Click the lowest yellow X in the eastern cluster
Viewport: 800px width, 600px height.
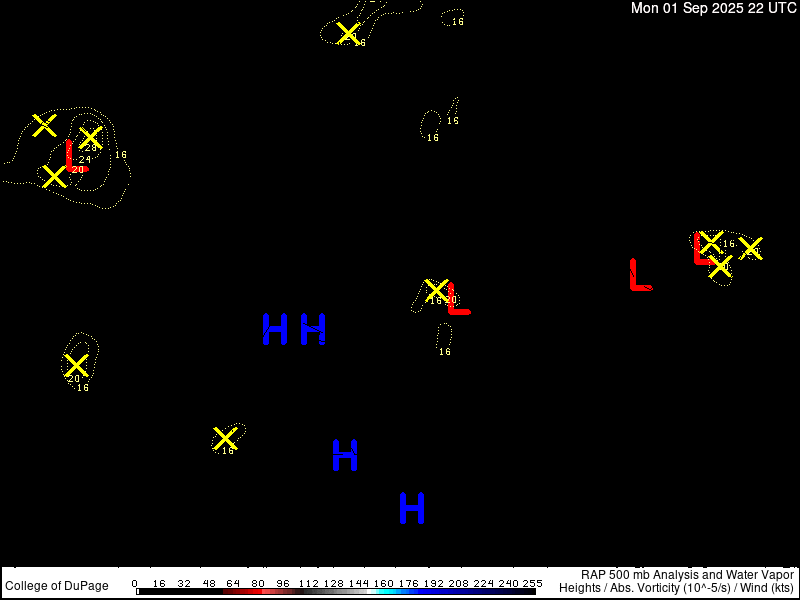tap(720, 266)
